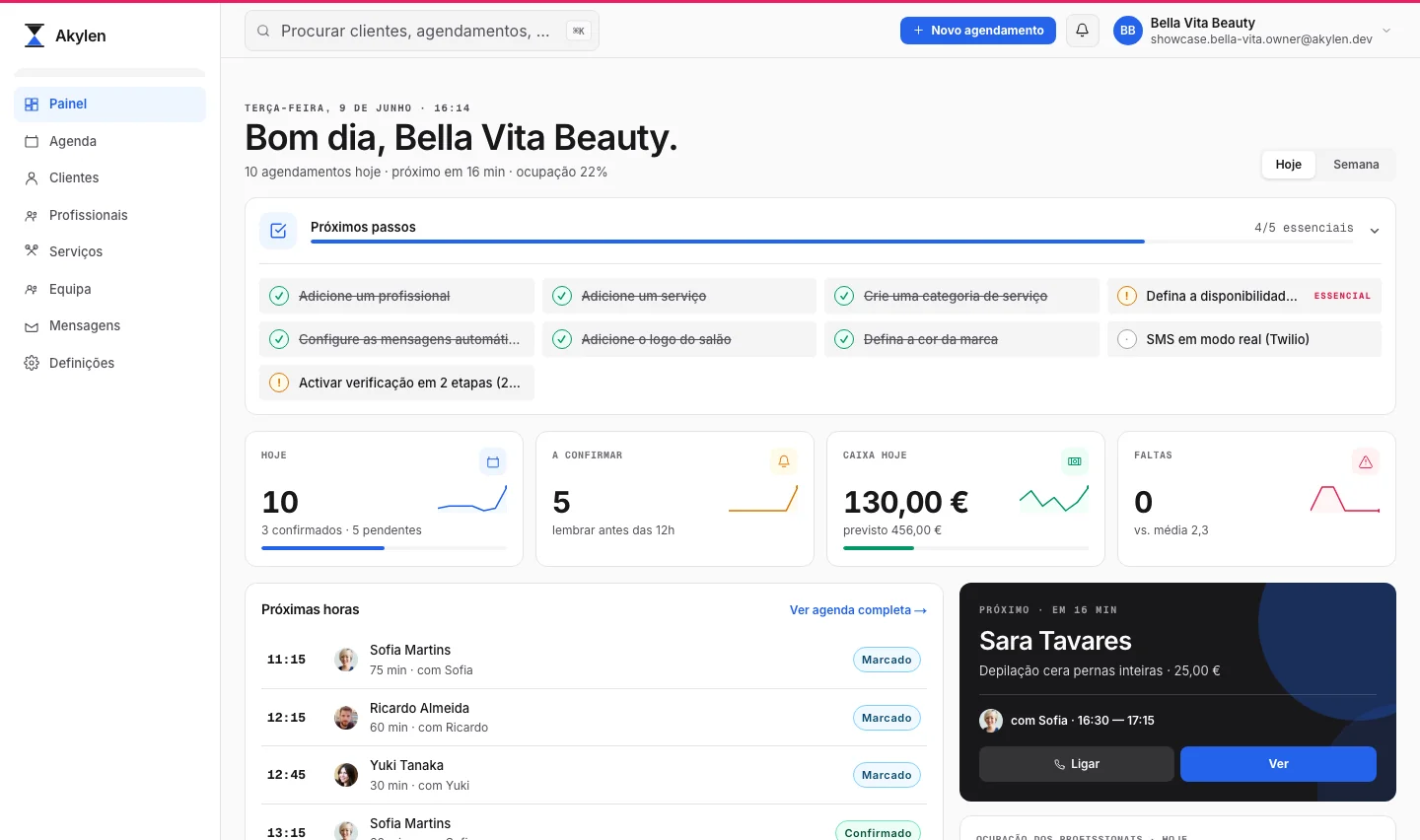
Task: Open 'Activar verificação em 2 etapas' step
Action: coord(396,383)
